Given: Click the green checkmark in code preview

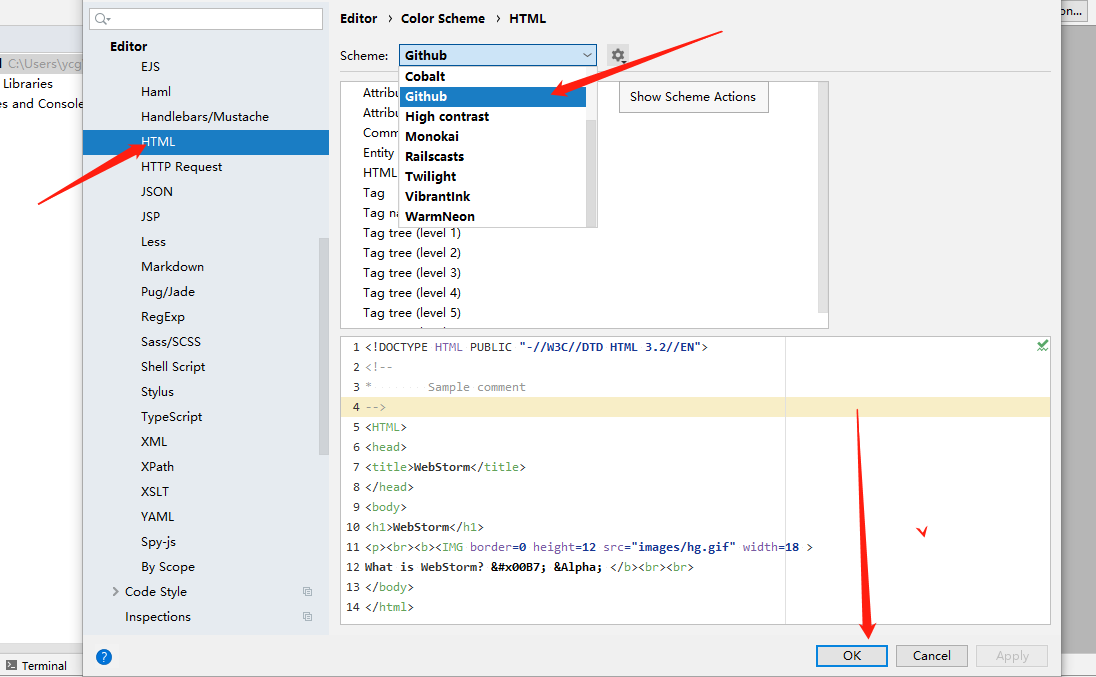Looking at the screenshot, I should pyautogui.click(x=1042, y=345).
